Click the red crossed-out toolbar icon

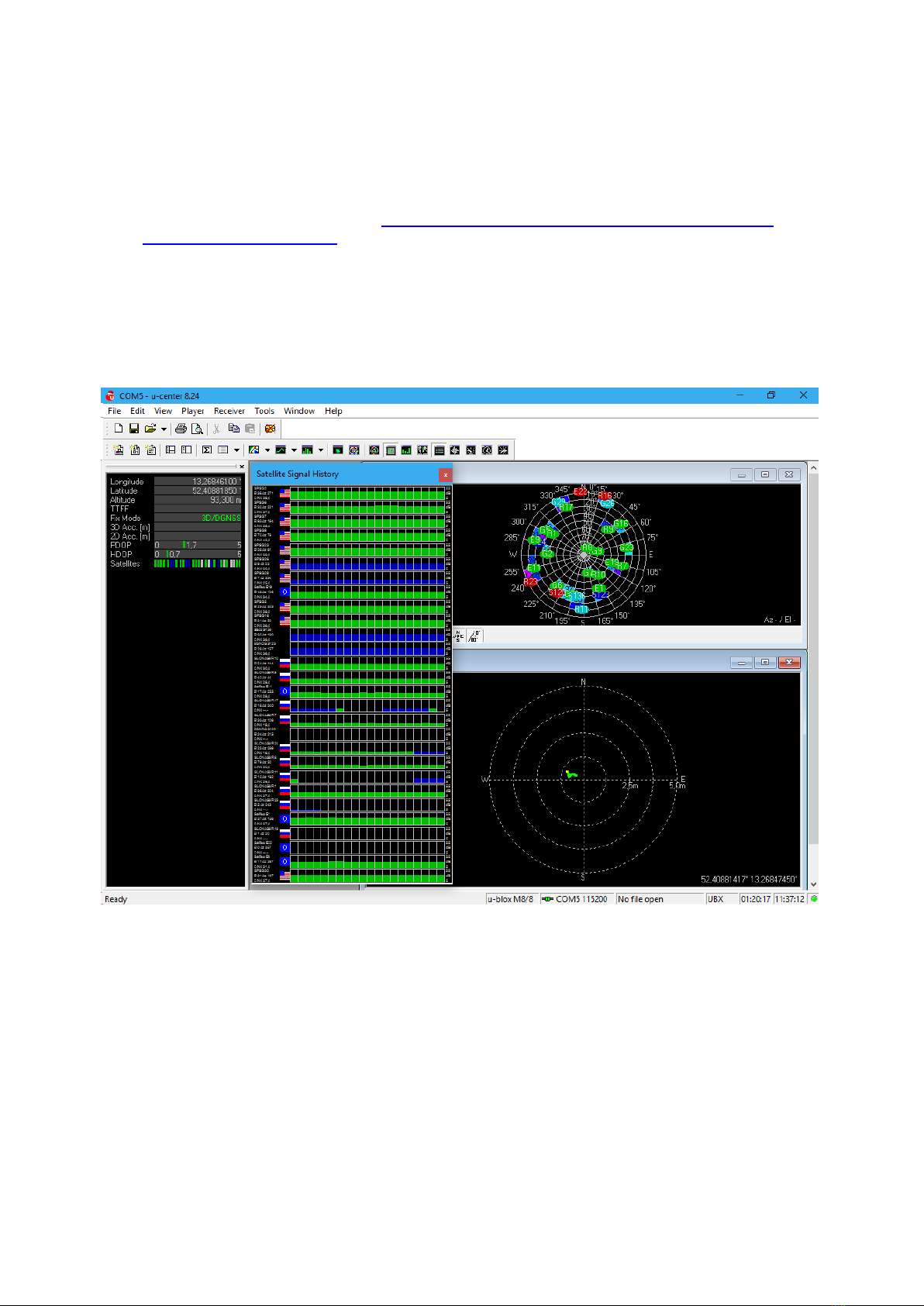tap(270, 428)
